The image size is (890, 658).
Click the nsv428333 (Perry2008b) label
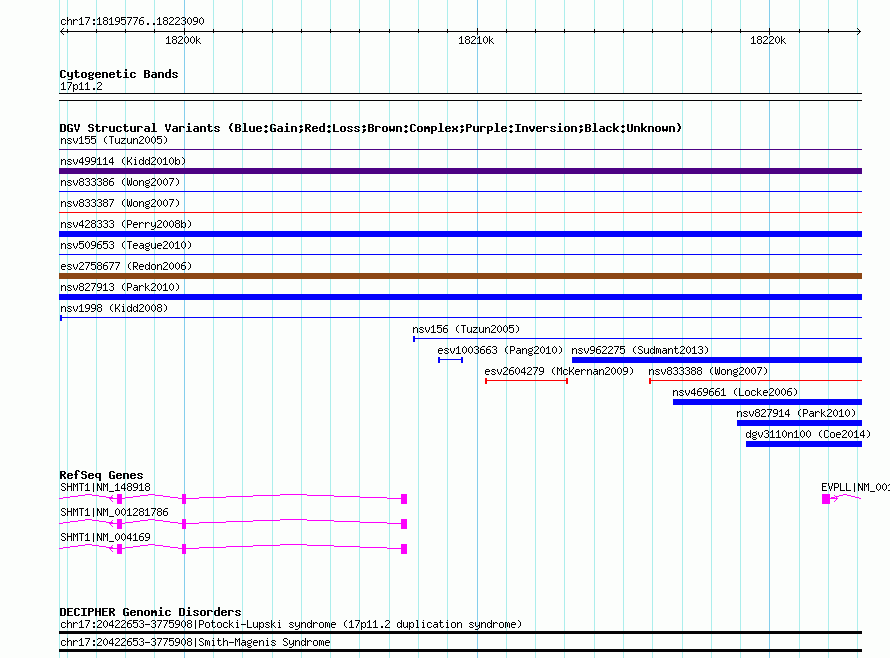[x=126, y=224]
